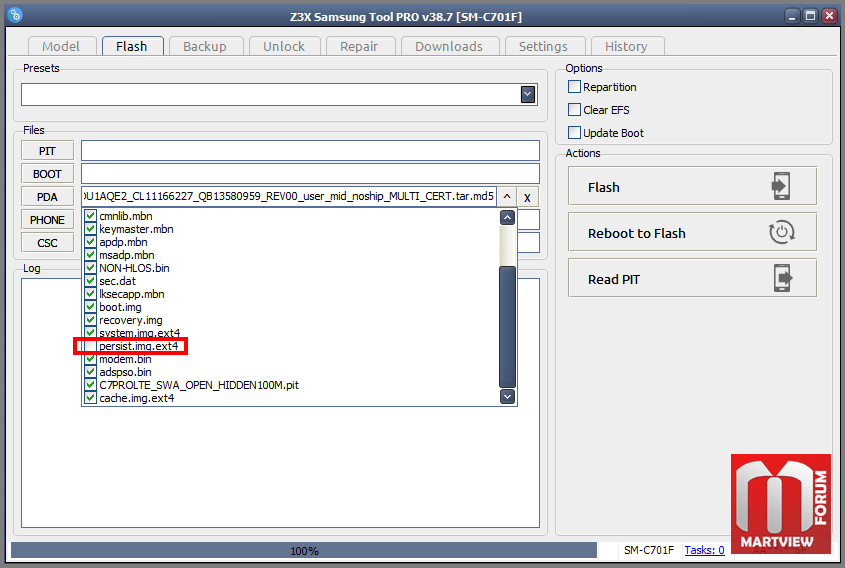Switch to the Downloads tab
The width and height of the screenshot is (845, 568).
click(449, 46)
